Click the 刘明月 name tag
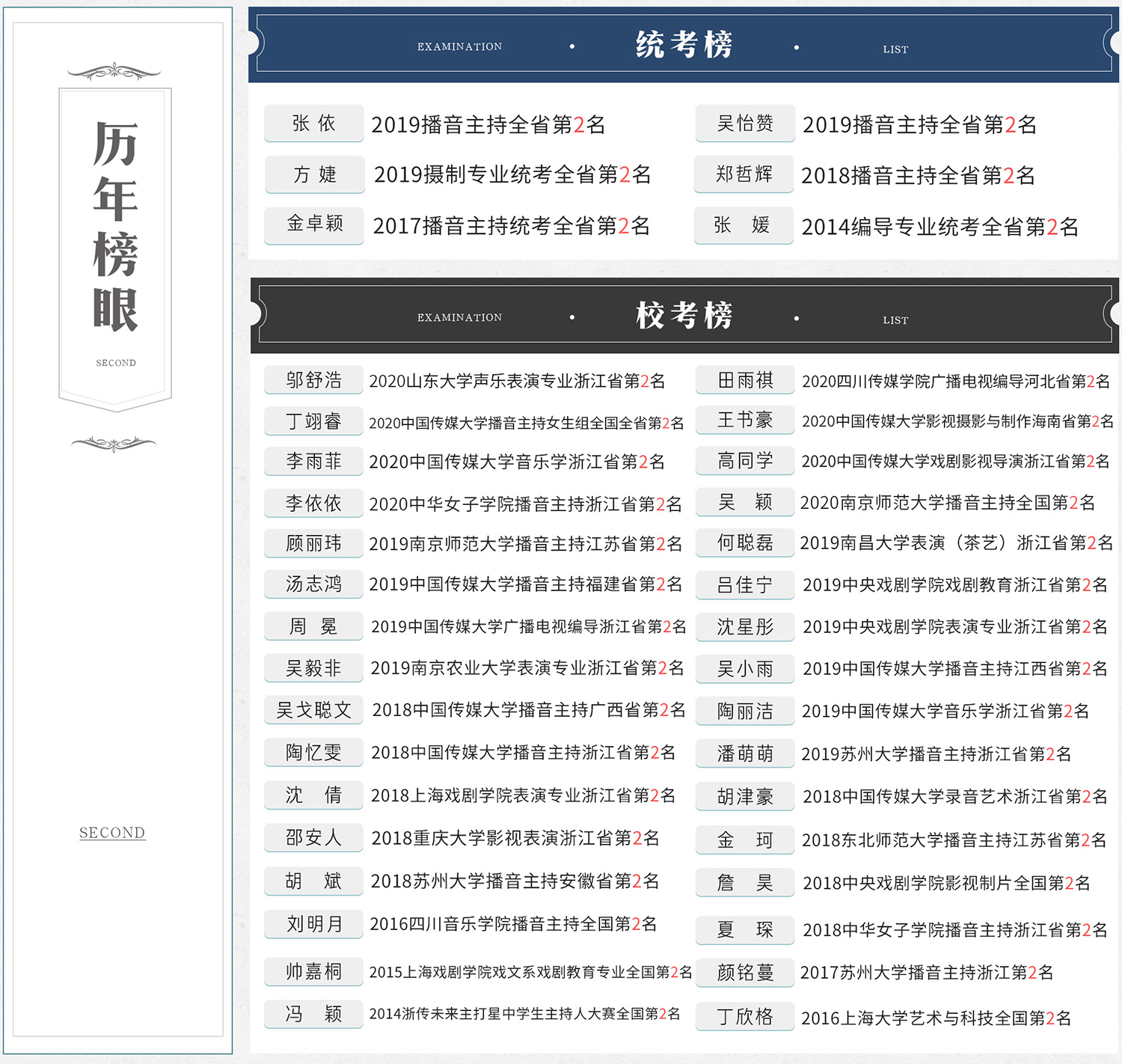Image resolution: width=1122 pixels, height=1064 pixels. pyautogui.click(x=314, y=924)
